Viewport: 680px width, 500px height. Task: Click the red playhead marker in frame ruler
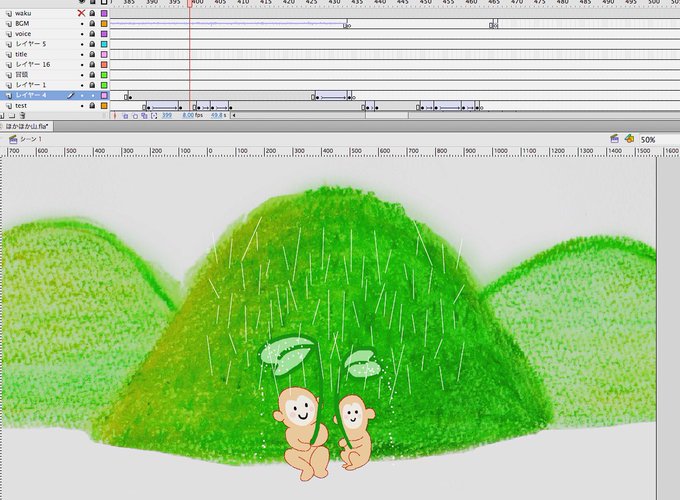point(190,3)
